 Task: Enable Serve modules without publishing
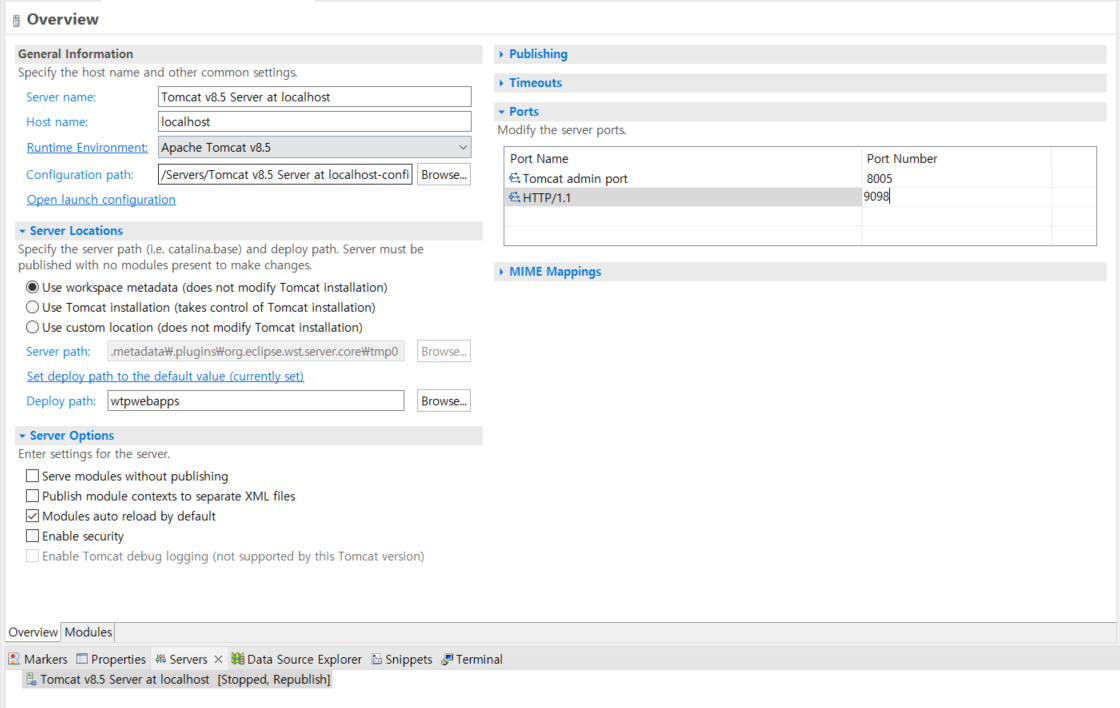(32, 476)
